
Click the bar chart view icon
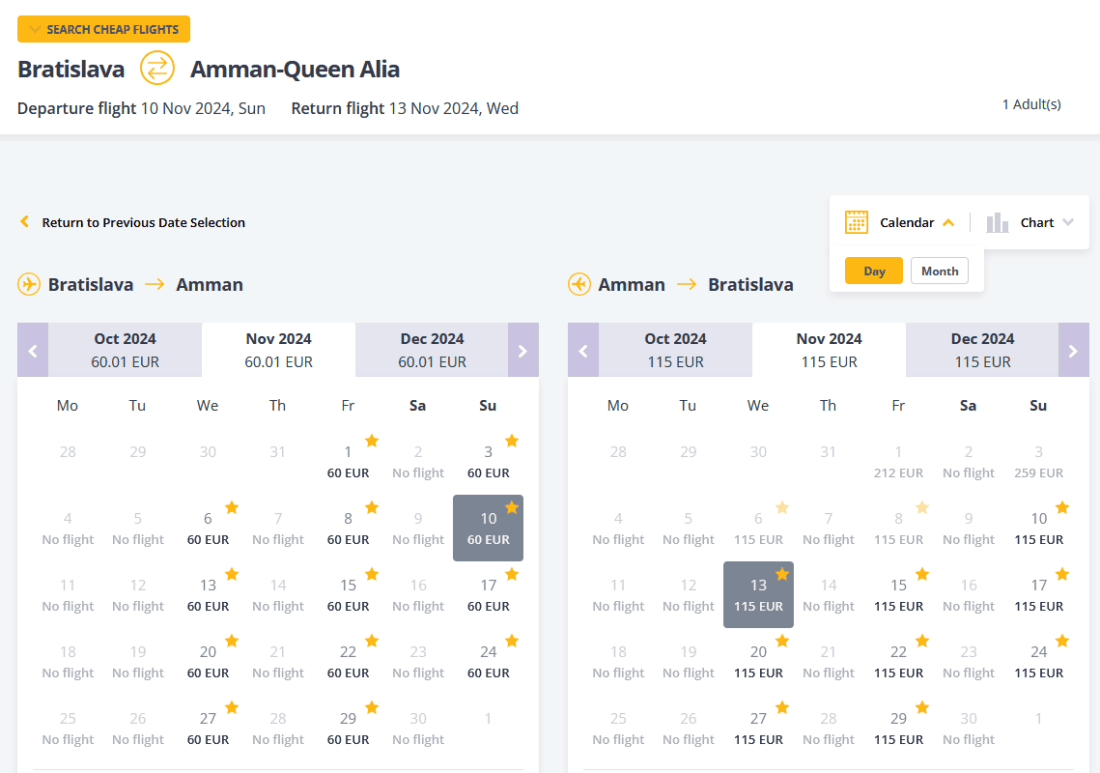997,222
